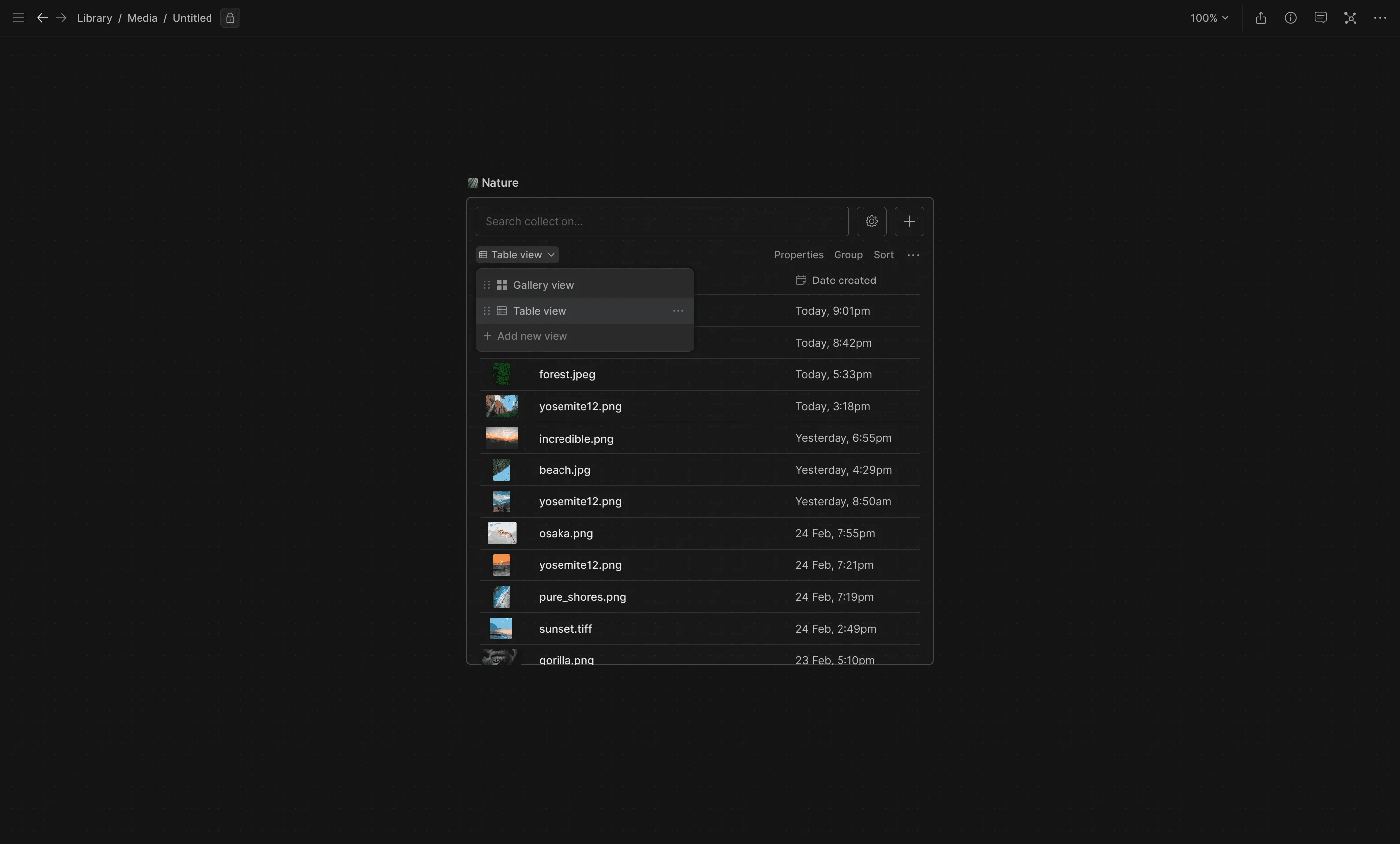1400x844 pixels.
Task: Choose Add new view
Action: pyautogui.click(x=525, y=336)
